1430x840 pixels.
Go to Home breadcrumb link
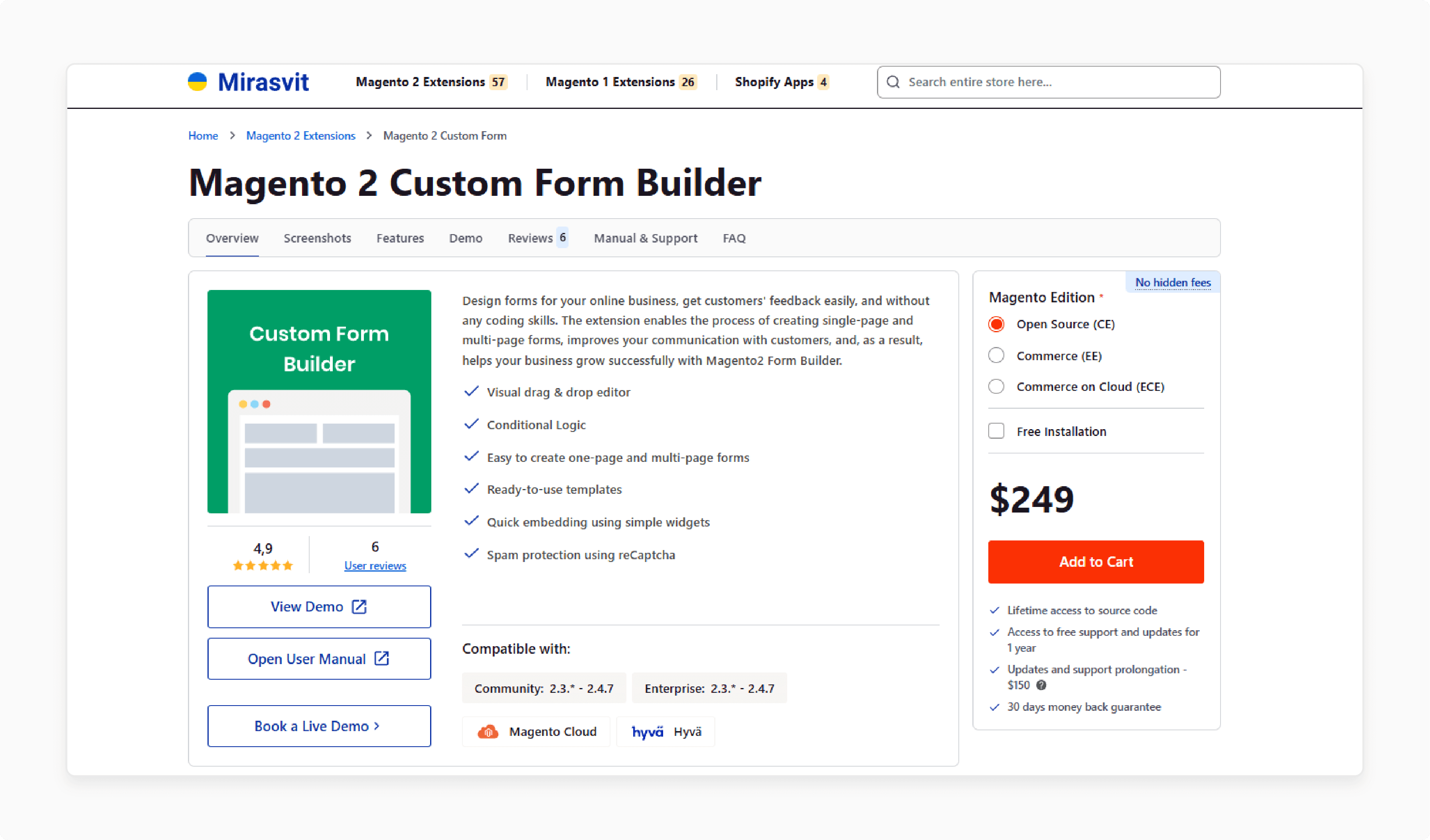203,136
